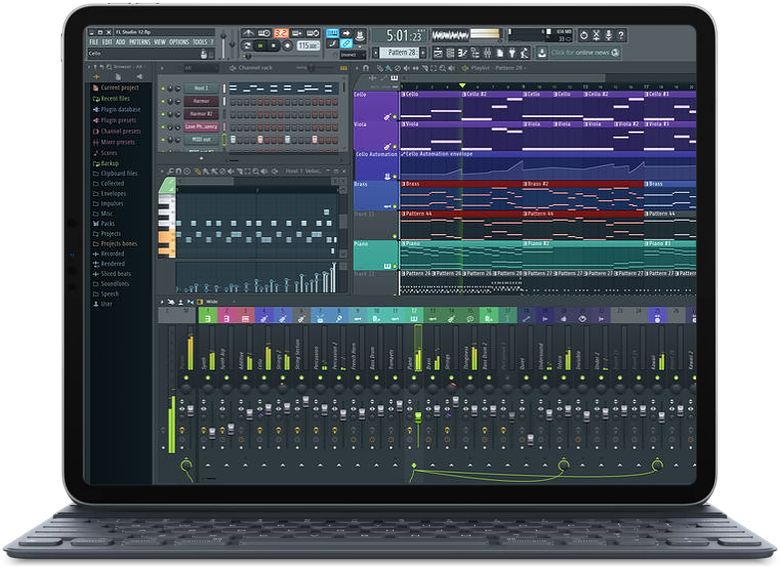Expand the Backup folder in browser

(x=105, y=163)
